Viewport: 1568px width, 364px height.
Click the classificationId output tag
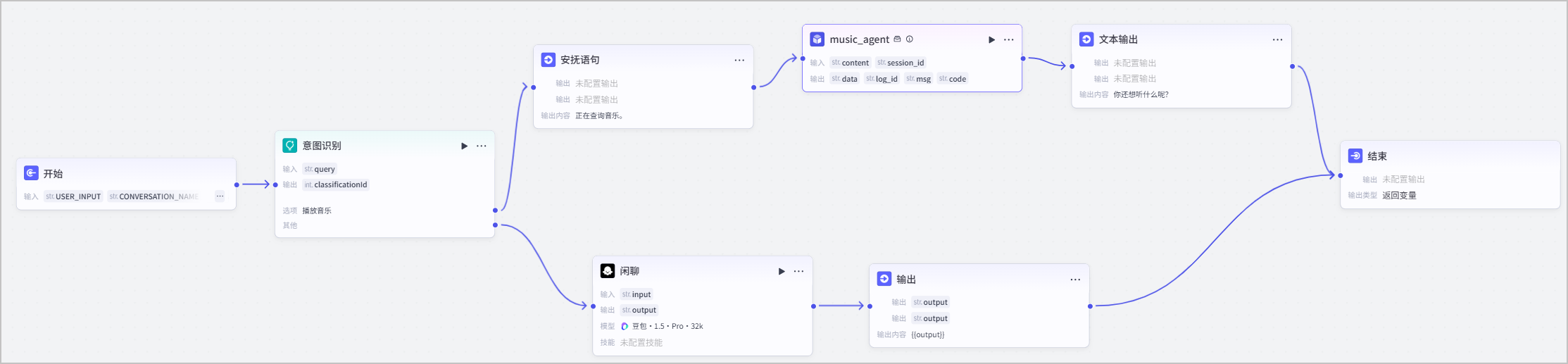pyautogui.click(x=336, y=184)
